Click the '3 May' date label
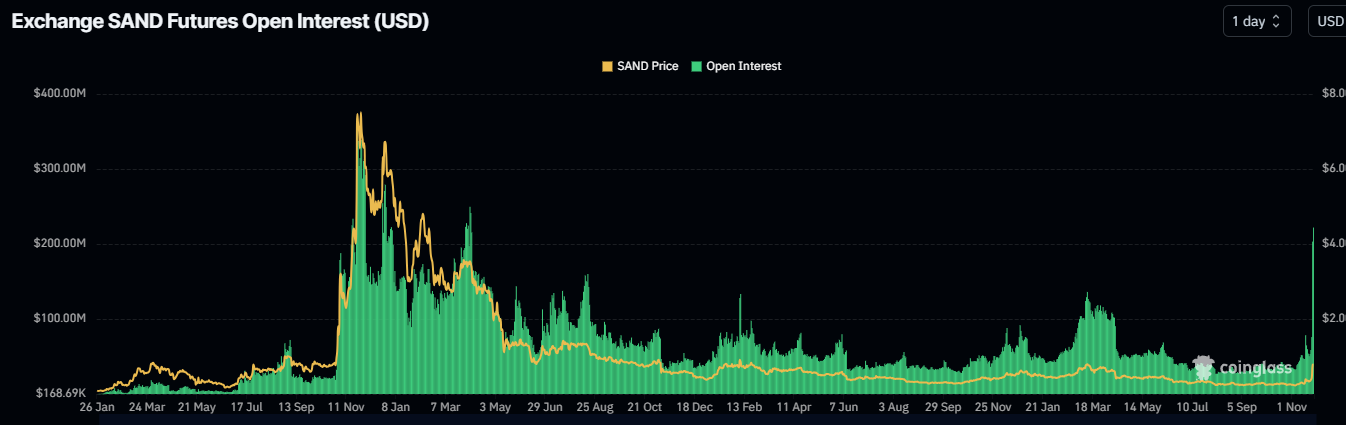Viewport: 1346px width, 425px height. [x=496, y=408]
